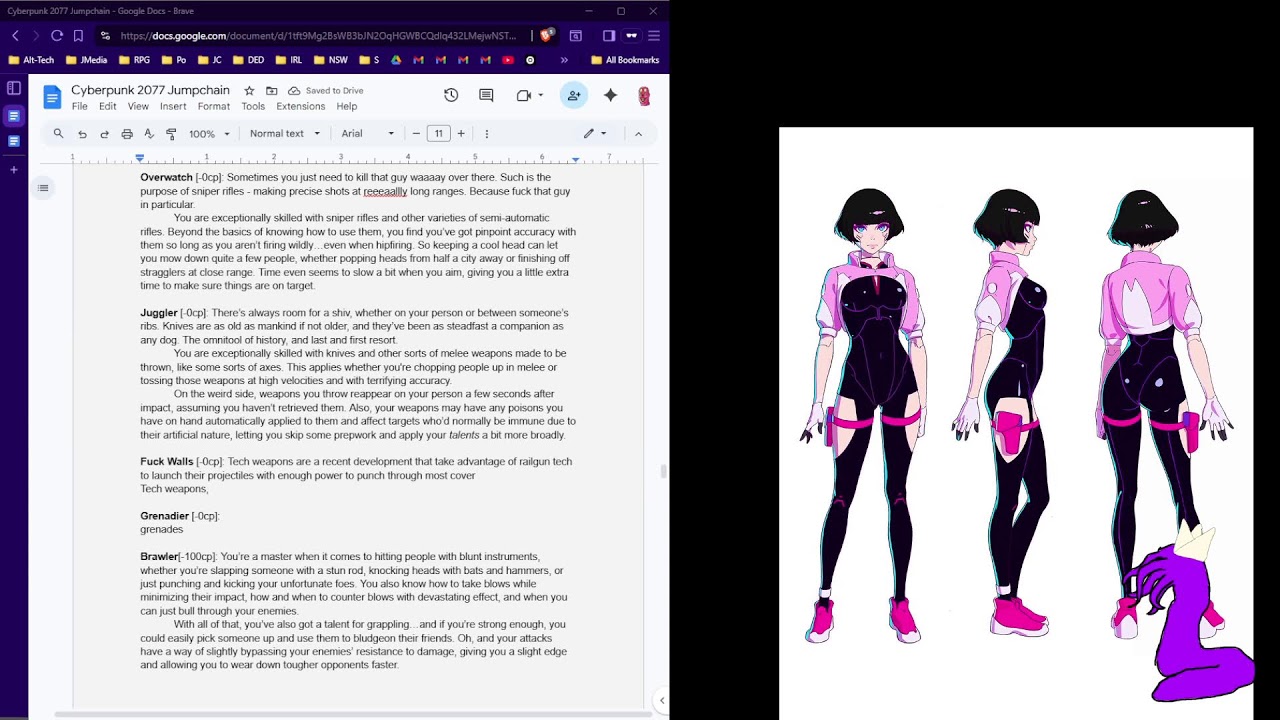
Task: Undo the last edit
Action: [82, 133]
